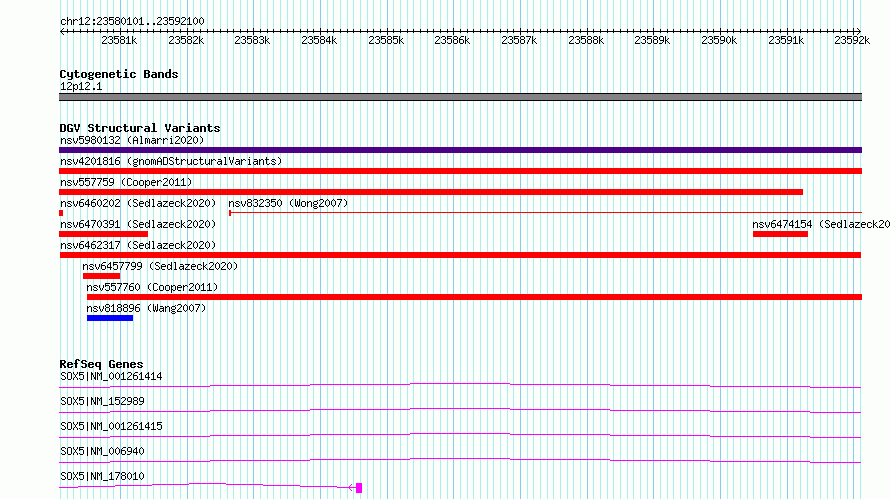Click the magenta exon block of SOX5|NM_178010
Screen dimensions: 890x499
359,488
